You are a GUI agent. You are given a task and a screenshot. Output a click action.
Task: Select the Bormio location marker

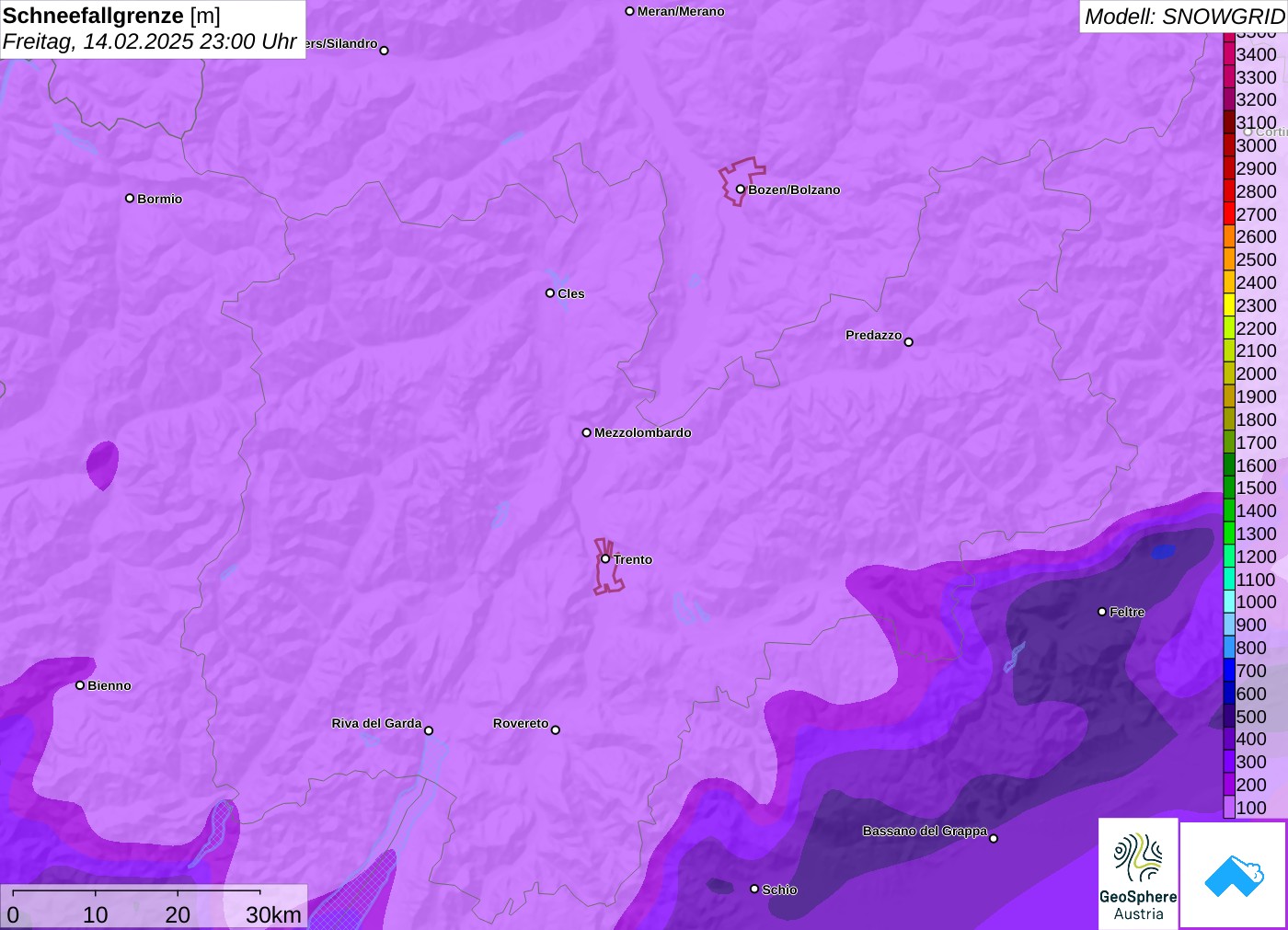(x=130, y=198)
